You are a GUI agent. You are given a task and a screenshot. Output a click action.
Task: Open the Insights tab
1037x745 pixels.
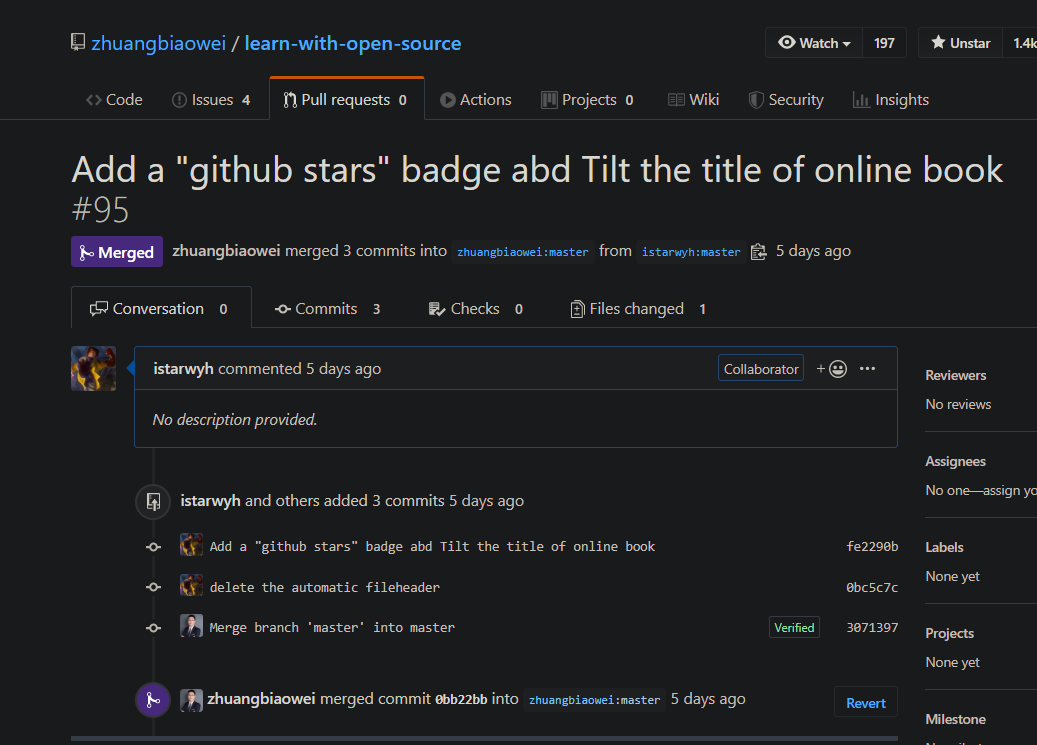click(x=890, y=100)
